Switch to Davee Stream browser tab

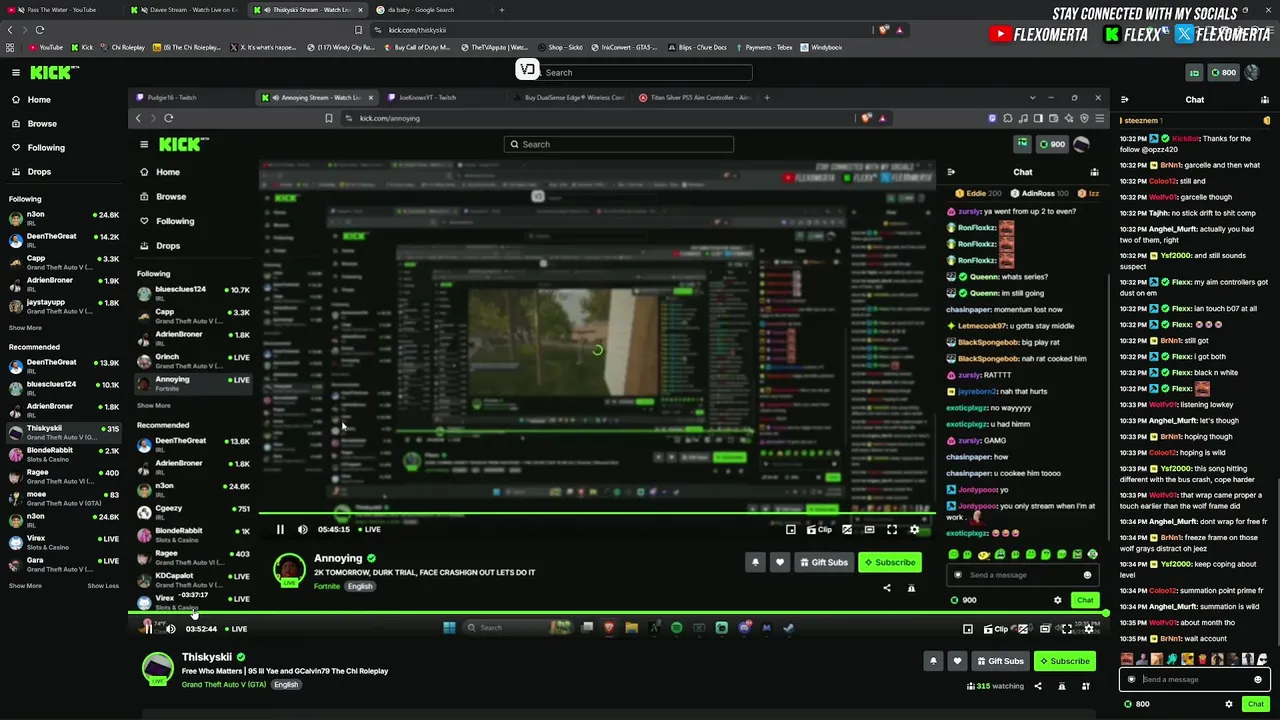(186, 10)
